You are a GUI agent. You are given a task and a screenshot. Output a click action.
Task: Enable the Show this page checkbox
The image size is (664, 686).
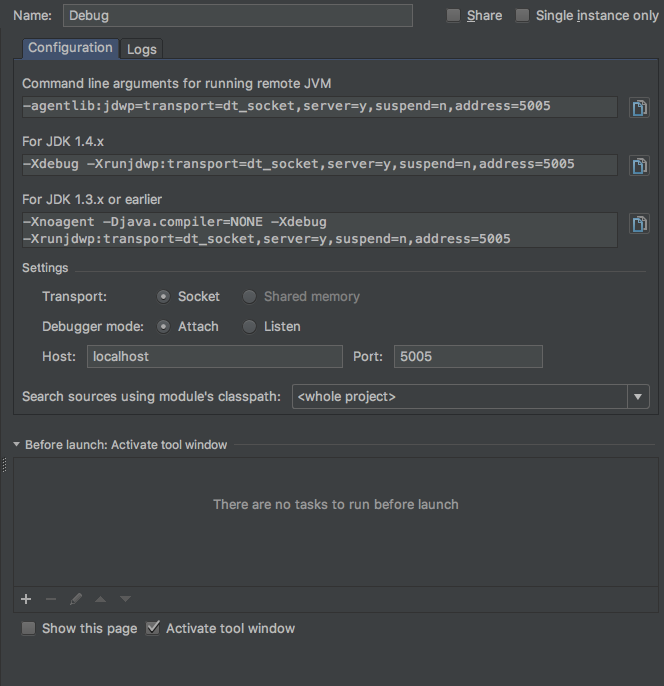point(29,629)
